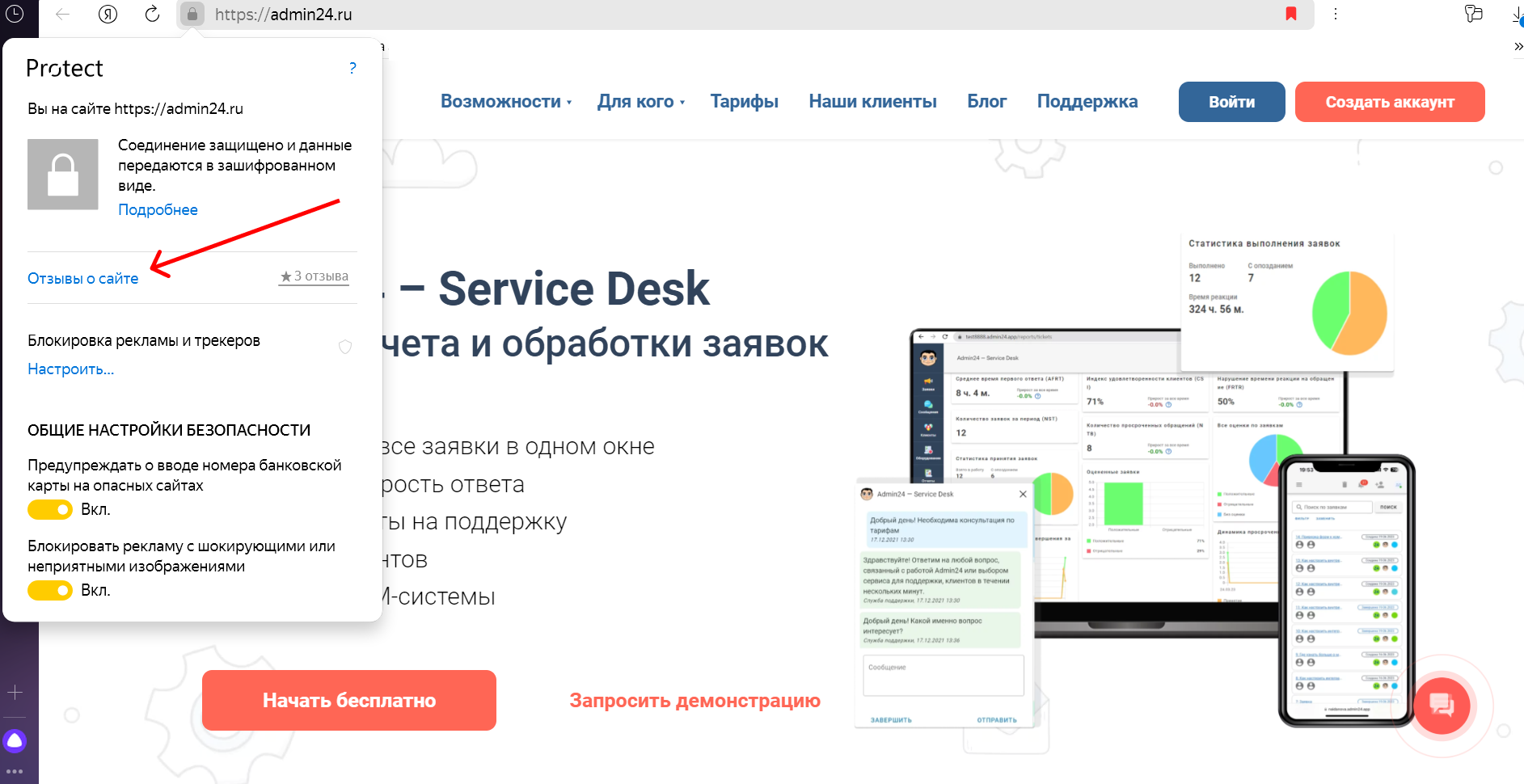Screen dimensions: 1524x784
Task: Disable bank card warning toggle
Action: click(50, 510)
